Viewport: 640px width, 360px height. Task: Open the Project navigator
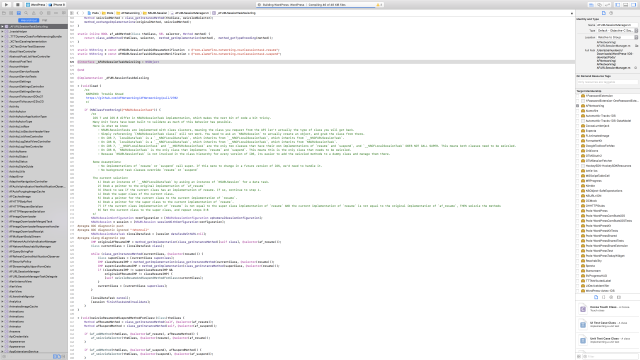click(4, 13)
